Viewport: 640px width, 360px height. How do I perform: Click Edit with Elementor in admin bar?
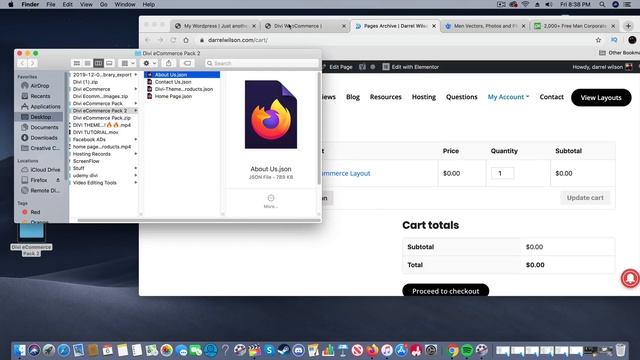coord(411,67)
